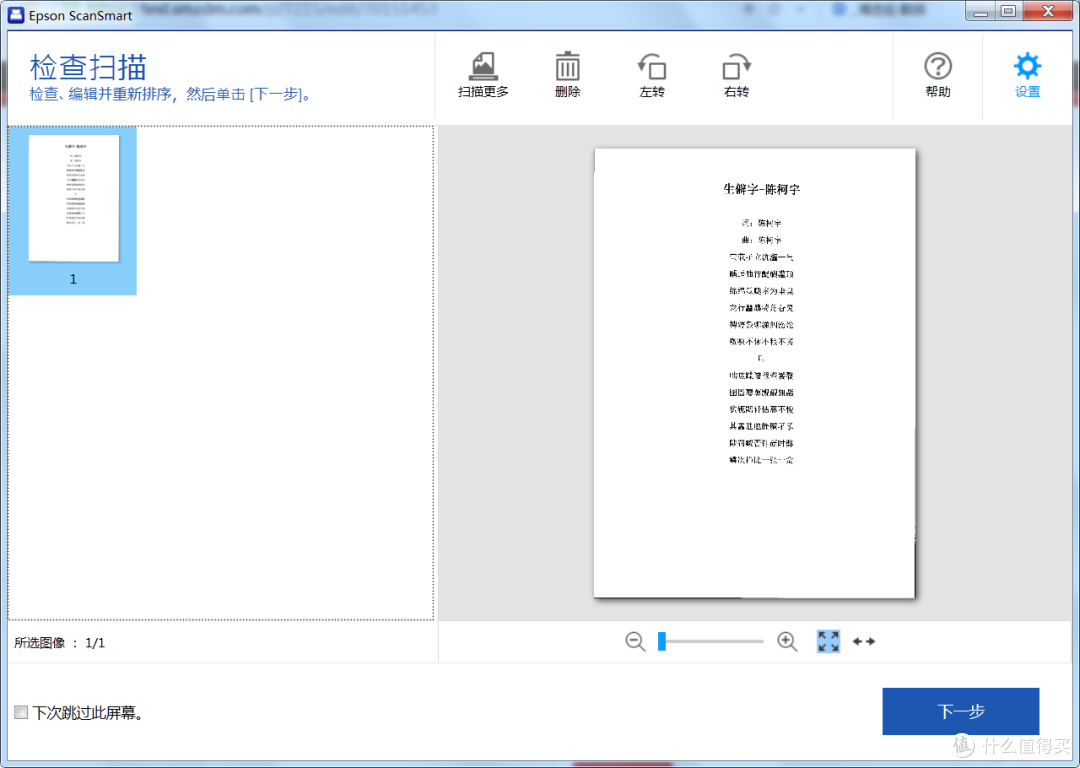Click the scanned page preview
This screenshot has height=768, width=1080.
(x=754, y=373)
